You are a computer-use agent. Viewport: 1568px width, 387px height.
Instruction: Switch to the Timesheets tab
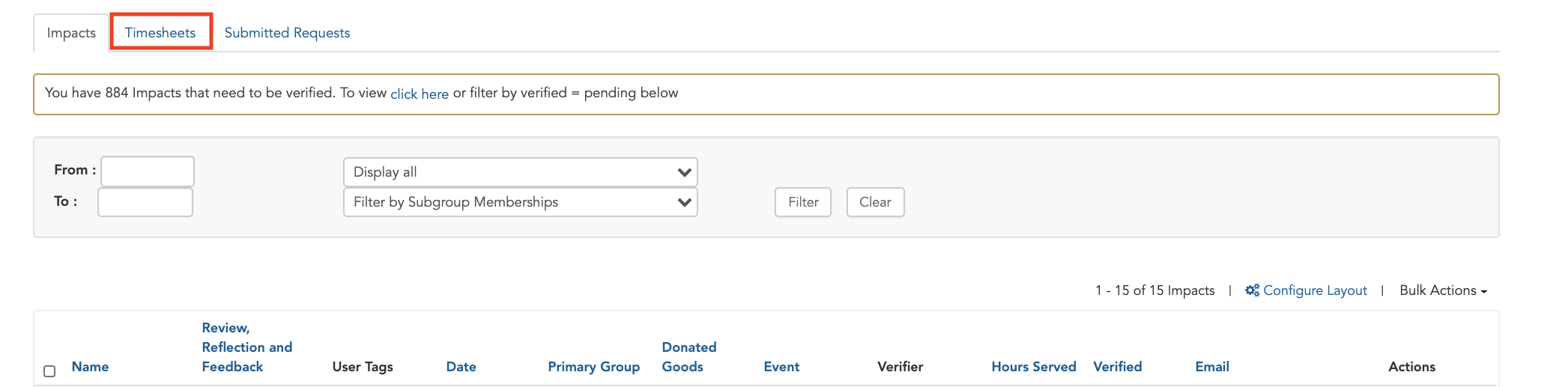pyautogui.click(x=160, y=33)
